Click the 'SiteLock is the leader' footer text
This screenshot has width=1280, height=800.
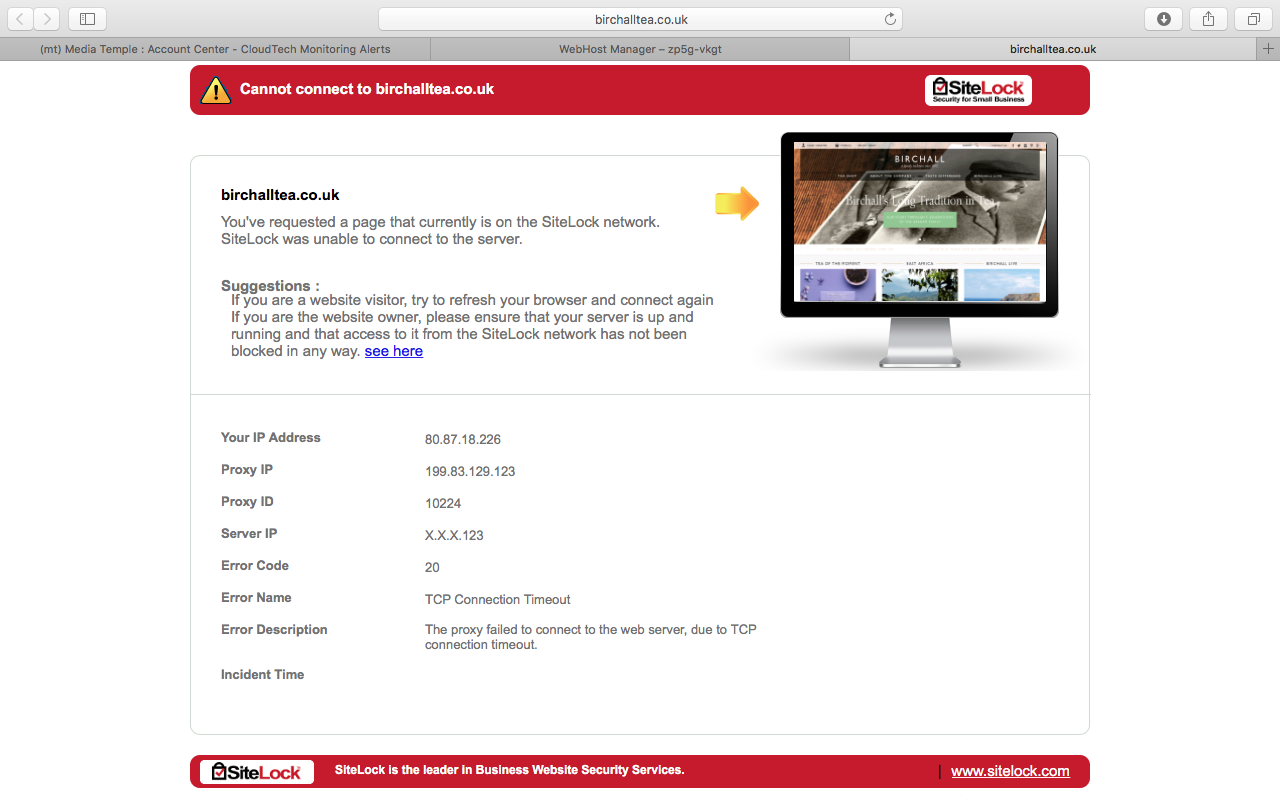click(x=509, y=770)
